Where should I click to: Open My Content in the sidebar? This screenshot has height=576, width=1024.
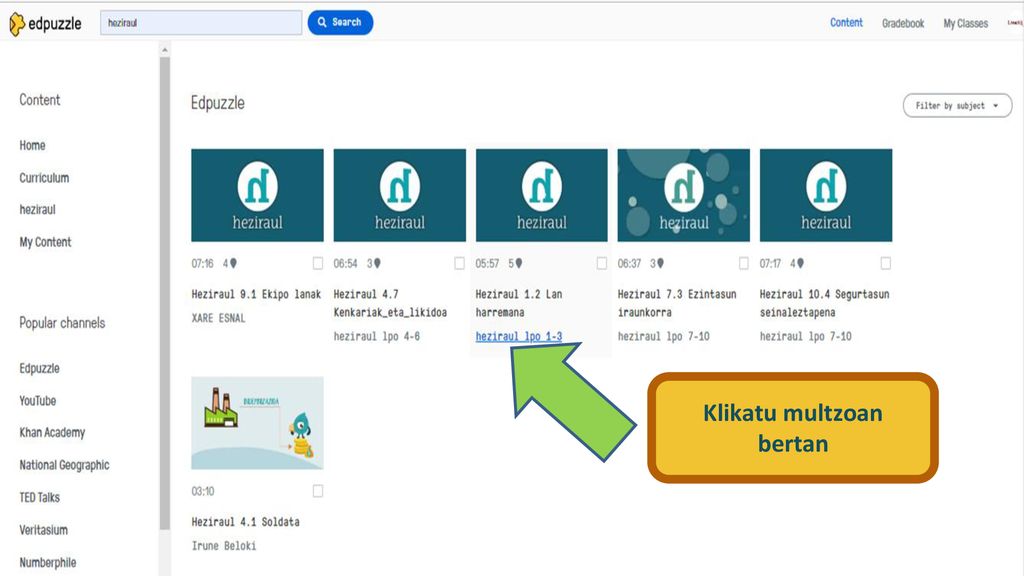(45, 242)
